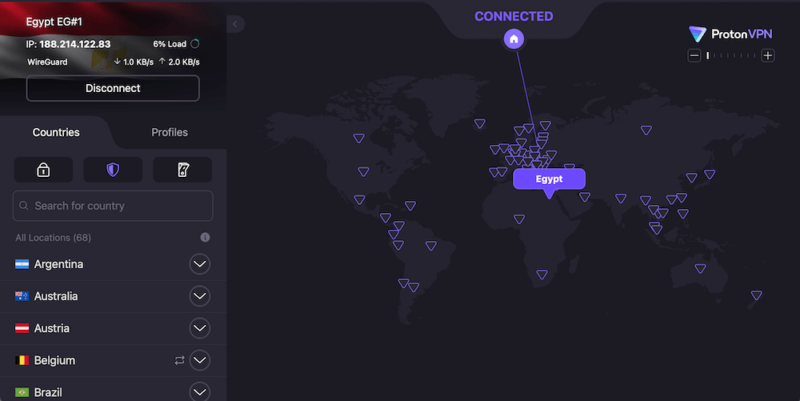Click the WireGuard protocol label
The height and width of the screenshot is (401, 800).
(47, 62)
